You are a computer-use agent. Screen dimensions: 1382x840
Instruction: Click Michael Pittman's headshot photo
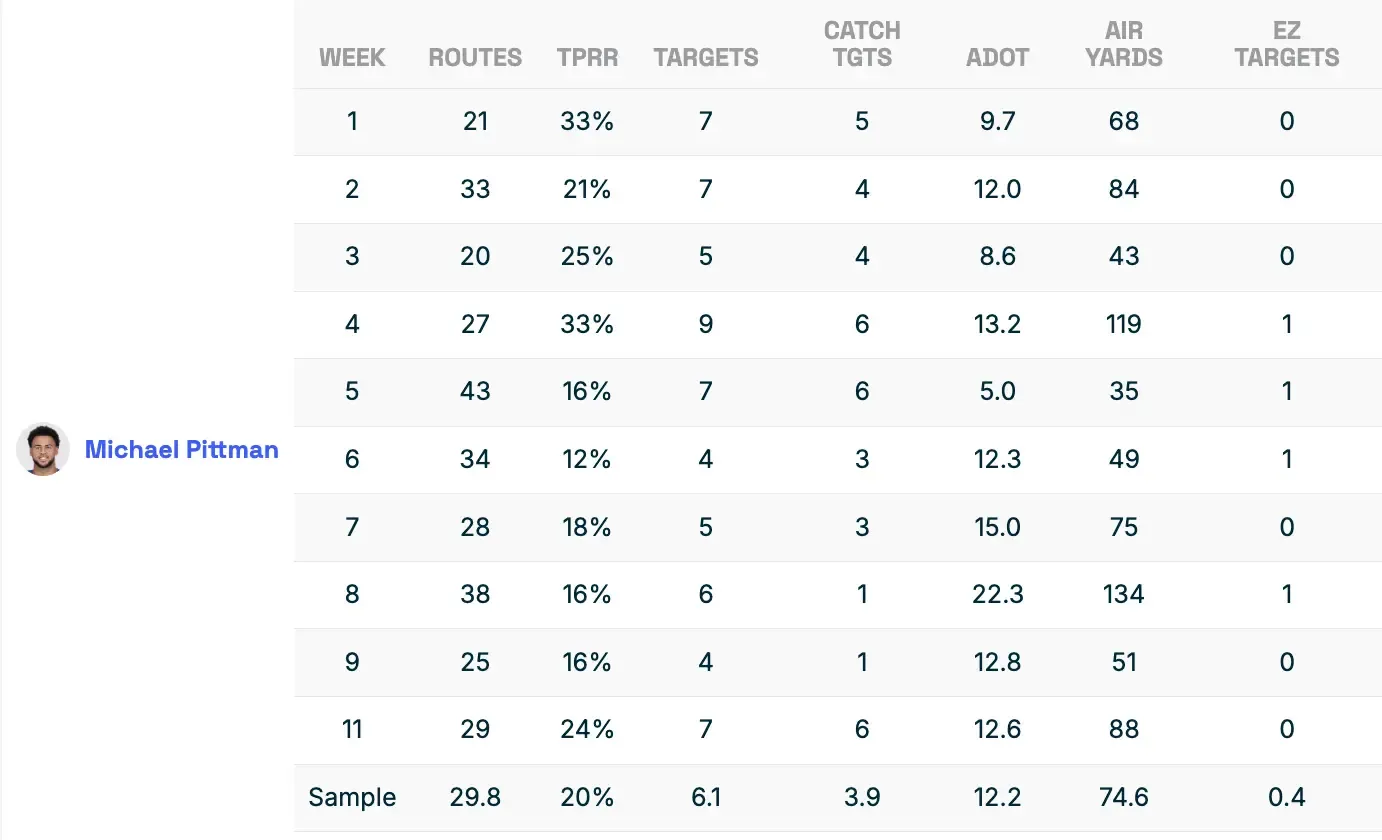(x=42, y=449)
